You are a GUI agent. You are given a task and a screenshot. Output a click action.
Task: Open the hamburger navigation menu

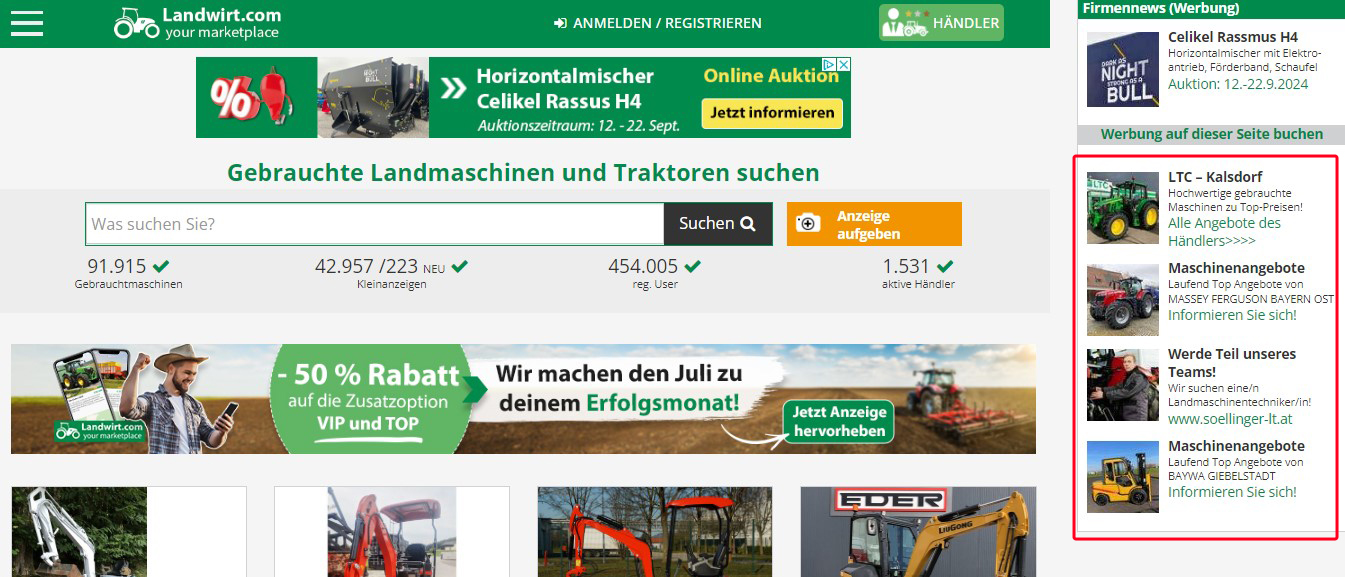[27, 22]
